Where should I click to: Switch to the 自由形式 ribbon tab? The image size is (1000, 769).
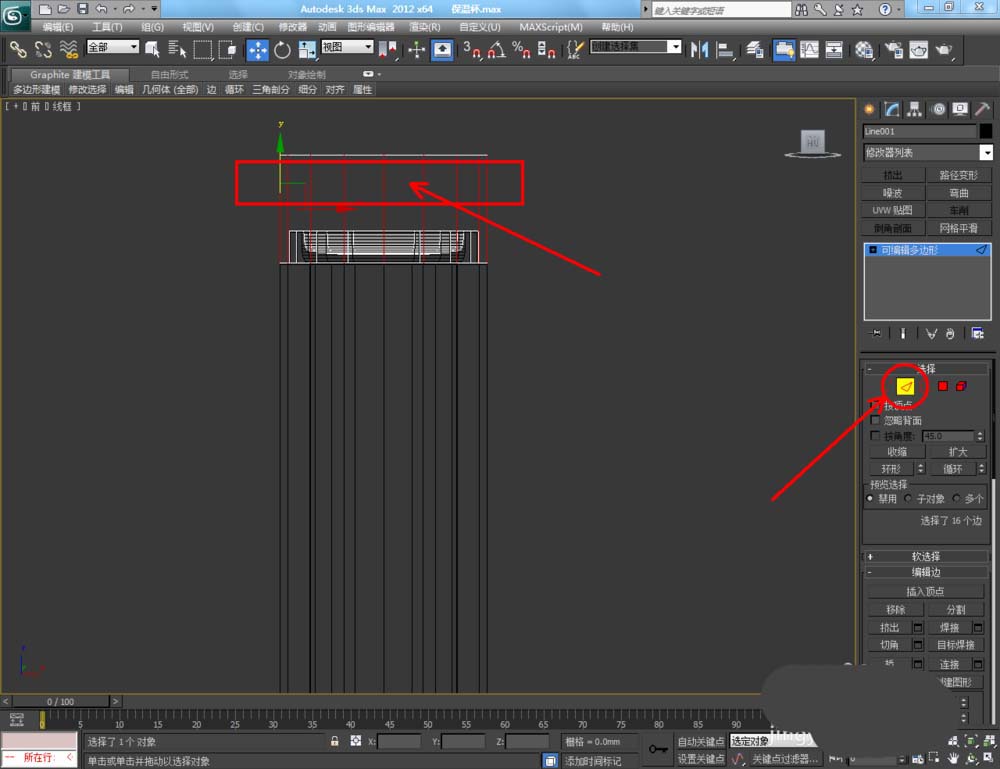coord(170,75)
